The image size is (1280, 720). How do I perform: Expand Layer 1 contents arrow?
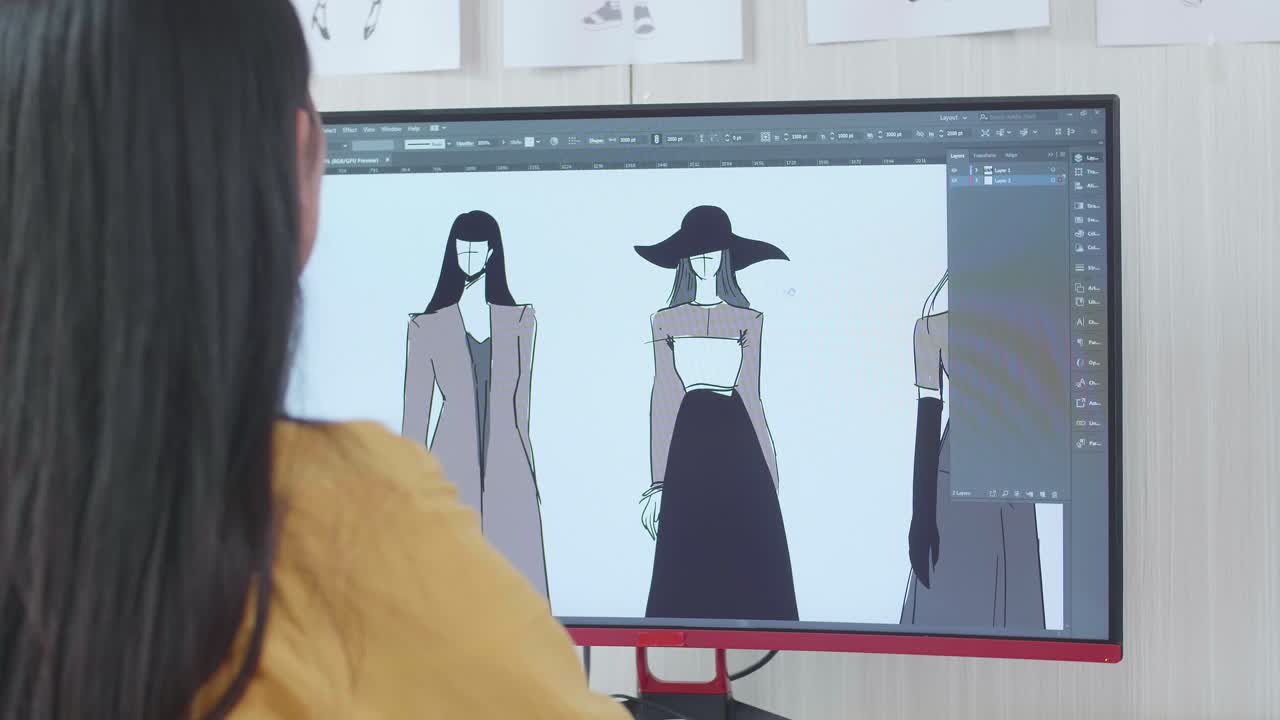tap(977, 170)
